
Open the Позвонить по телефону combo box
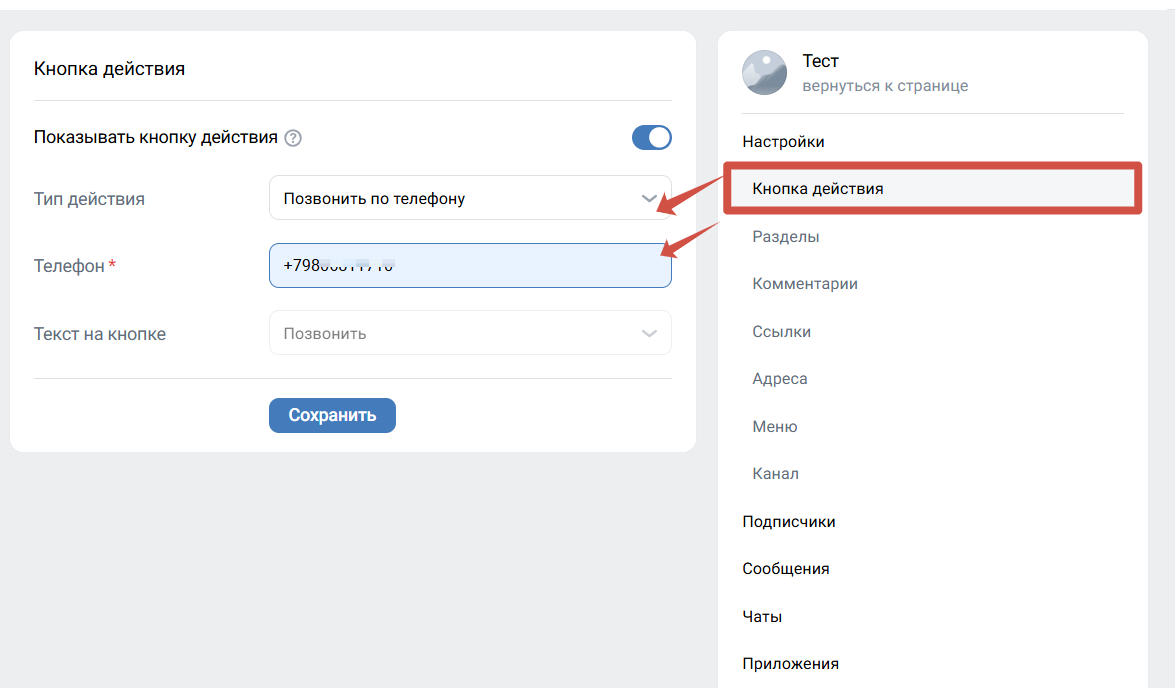[470, 198]
